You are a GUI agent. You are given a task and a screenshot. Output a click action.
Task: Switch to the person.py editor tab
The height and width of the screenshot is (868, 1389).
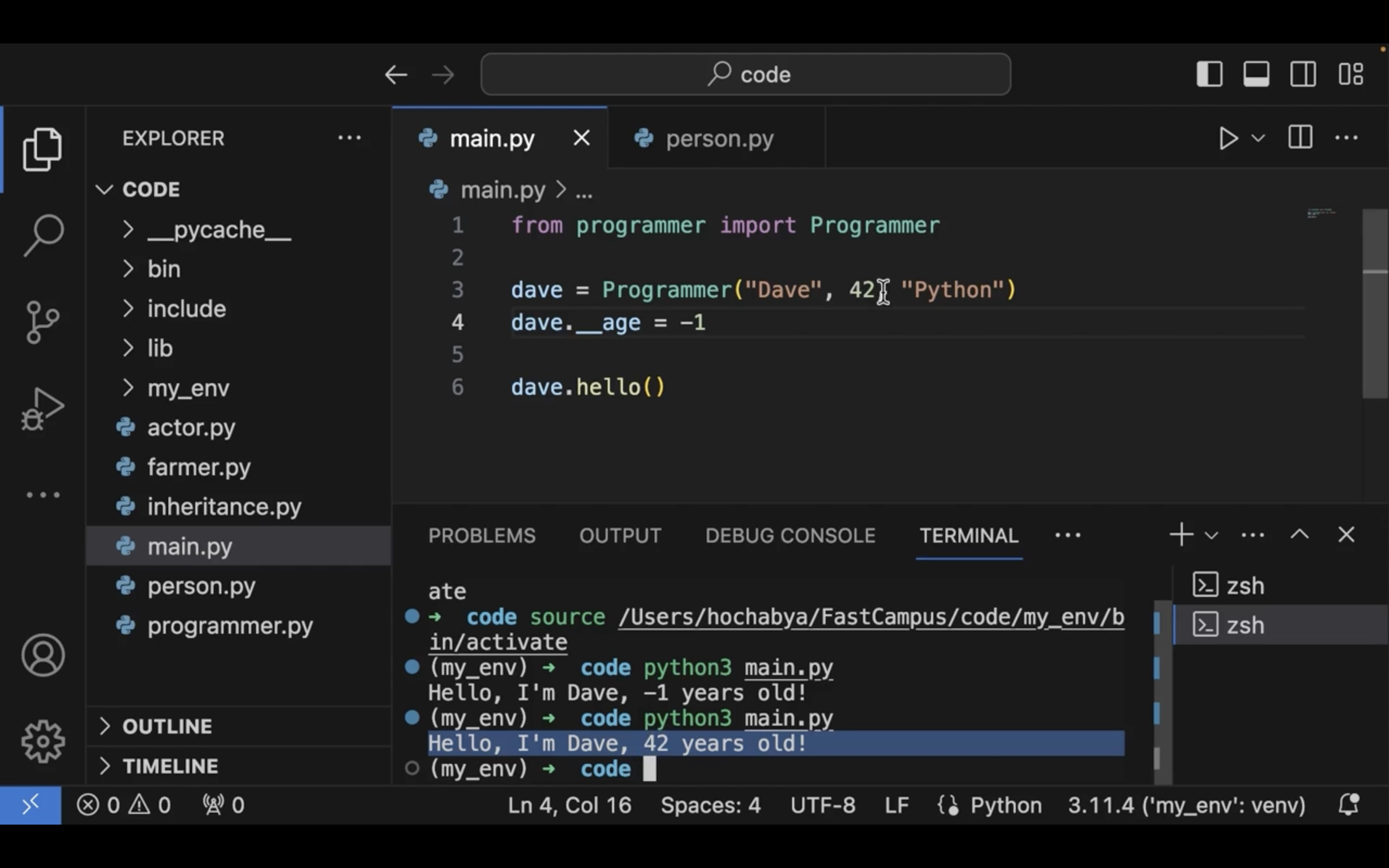tap(718, 138)
